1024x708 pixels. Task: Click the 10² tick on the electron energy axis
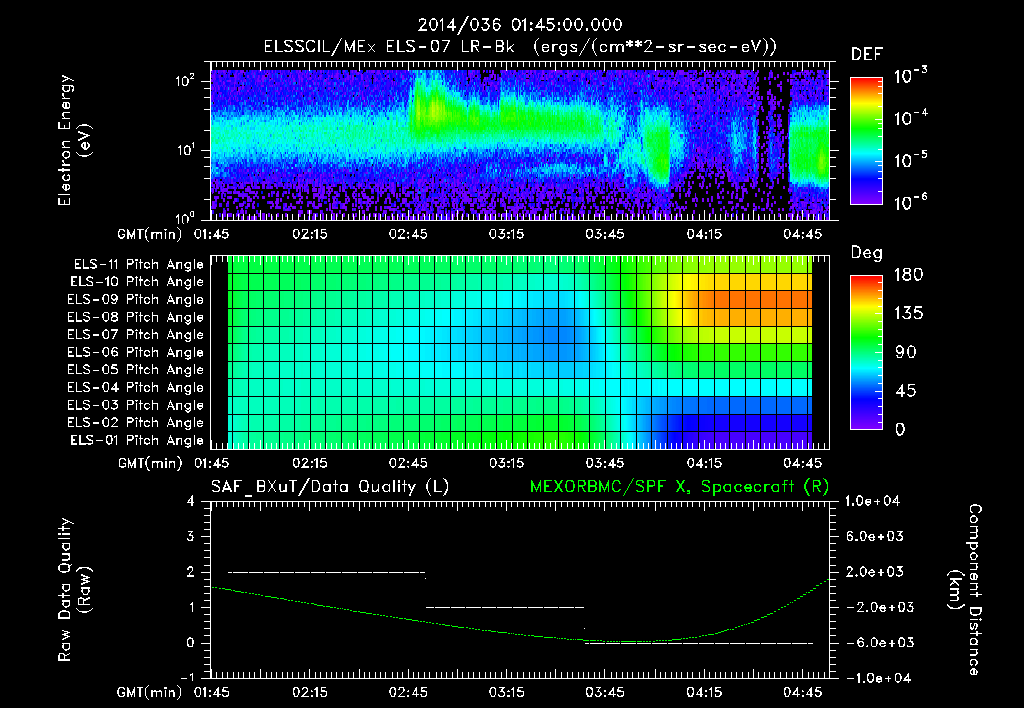click(185, 82)
